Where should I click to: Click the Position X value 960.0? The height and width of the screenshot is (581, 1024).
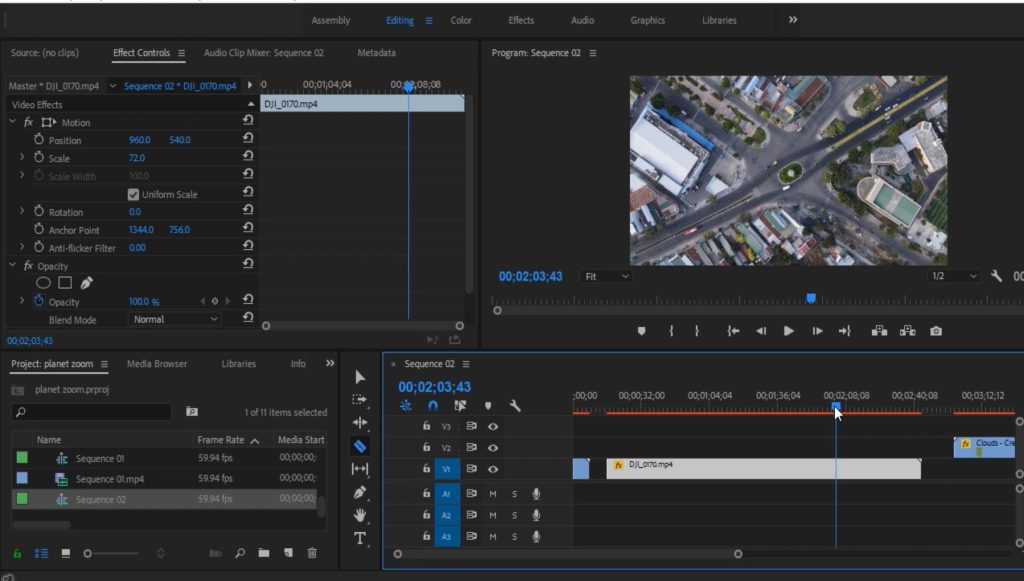tap(139, 140)
